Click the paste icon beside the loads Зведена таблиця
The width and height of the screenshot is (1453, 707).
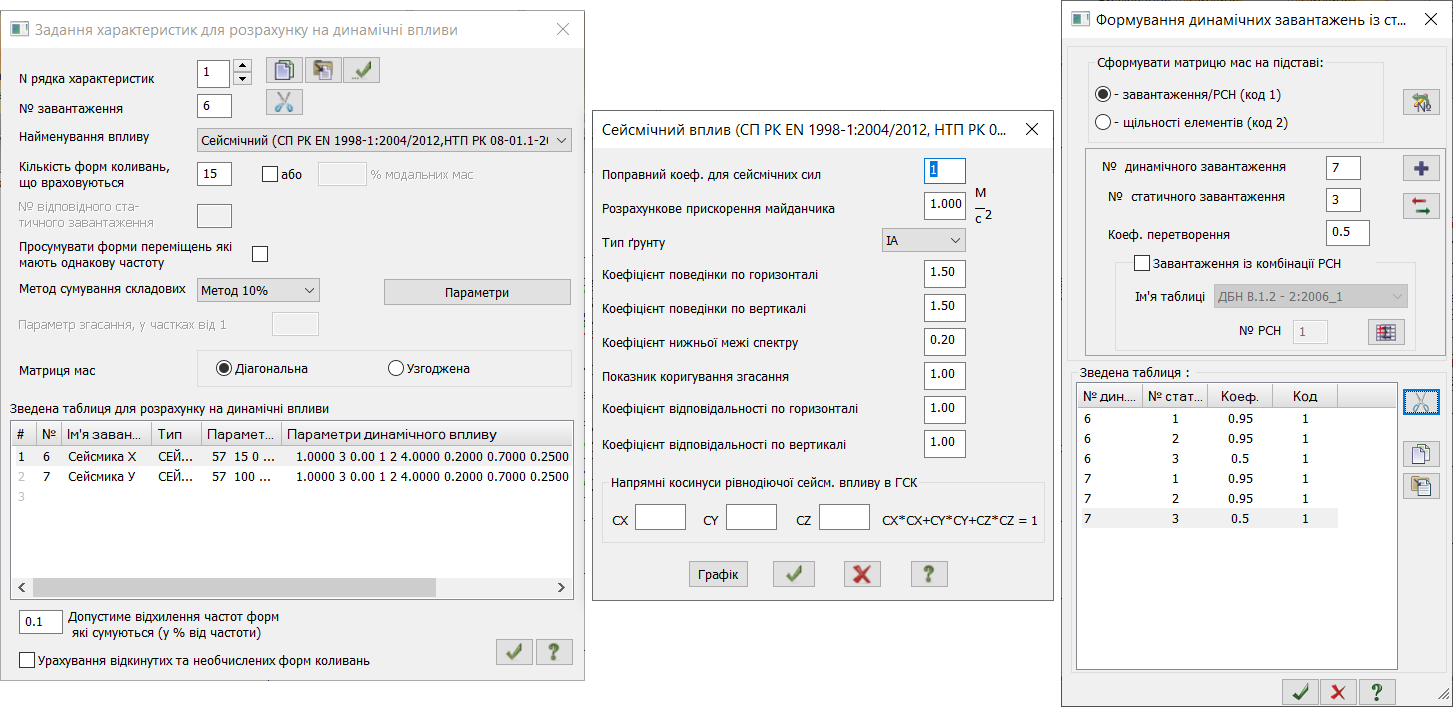click(1420, 486)
